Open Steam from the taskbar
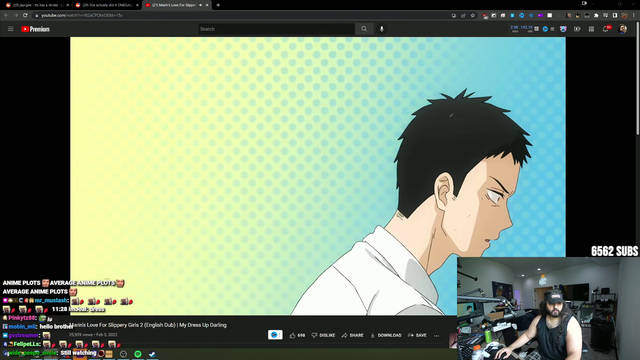Image resolution: width=640 pixels, height=360 pixels. tap(152, 354)
